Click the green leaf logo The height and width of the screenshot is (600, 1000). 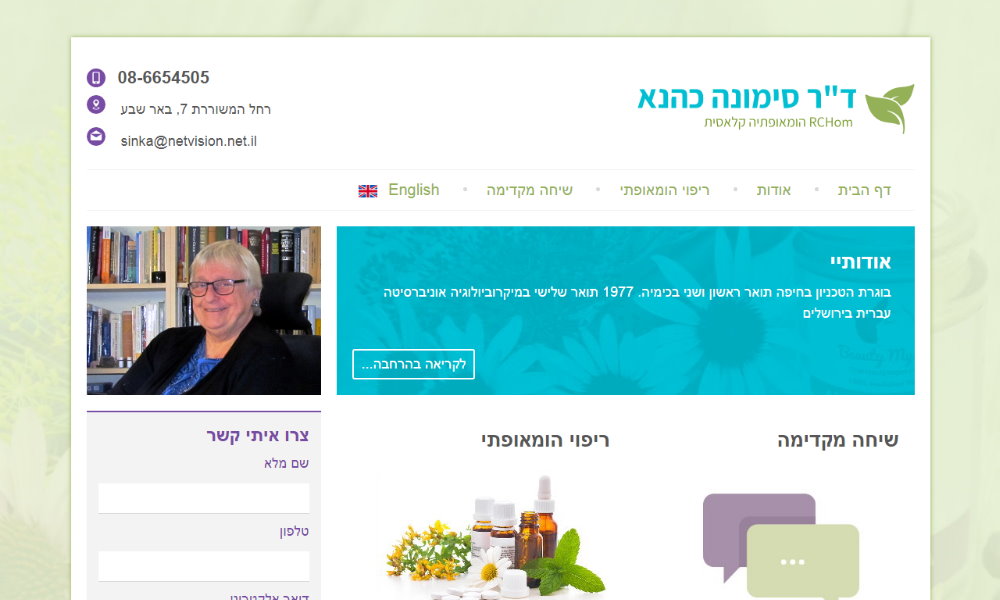tap(890, 108)
